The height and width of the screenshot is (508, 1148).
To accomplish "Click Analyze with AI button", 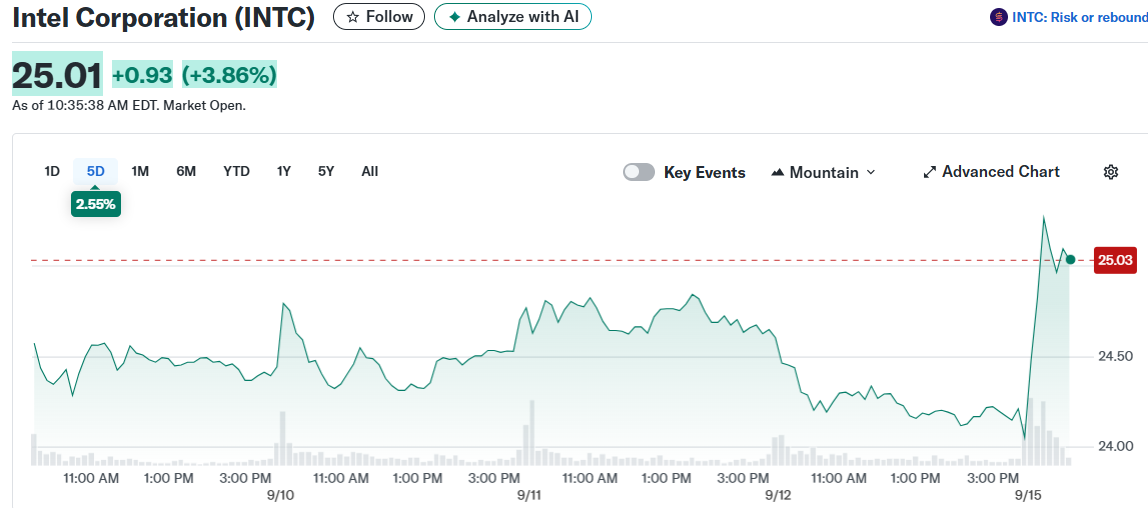I will pyautogui.click(x=512, y=17).
